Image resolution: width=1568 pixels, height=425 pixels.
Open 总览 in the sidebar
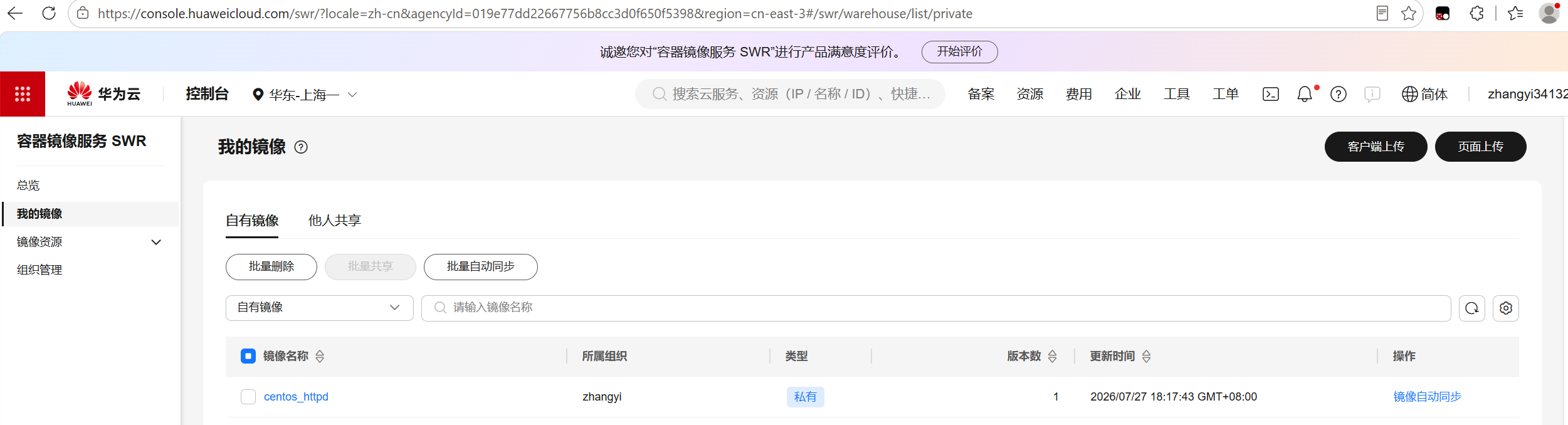click(28, 186)
